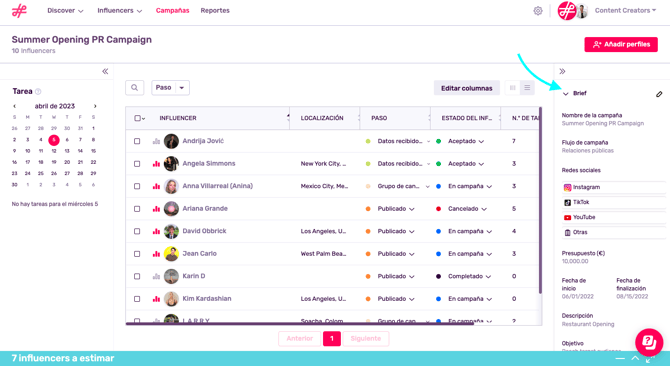Open the help chat bubble icon
670x366 pixels.
click(x=649, y=342)
